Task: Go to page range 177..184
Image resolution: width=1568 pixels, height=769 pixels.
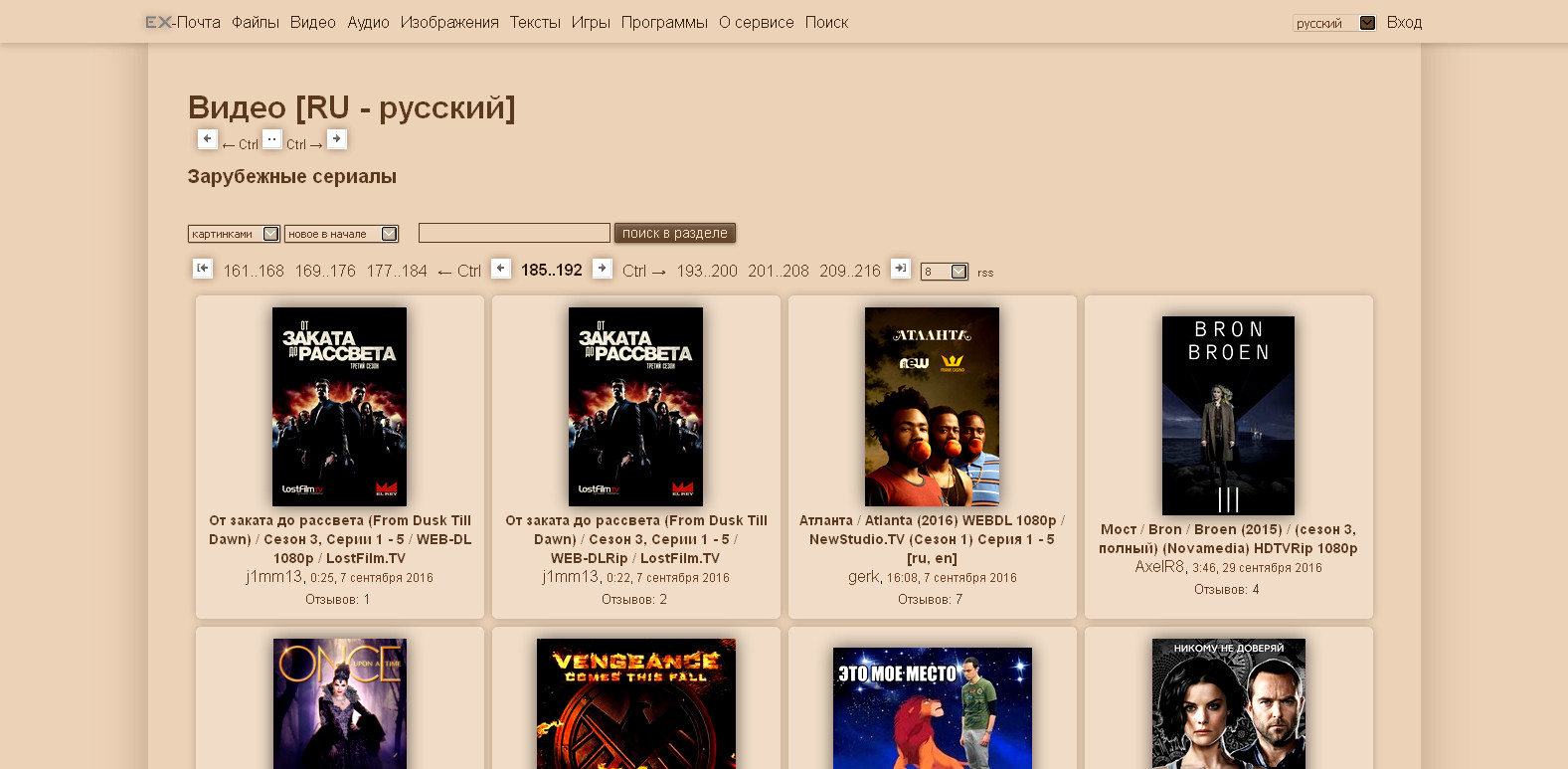Action: [397, 271]
